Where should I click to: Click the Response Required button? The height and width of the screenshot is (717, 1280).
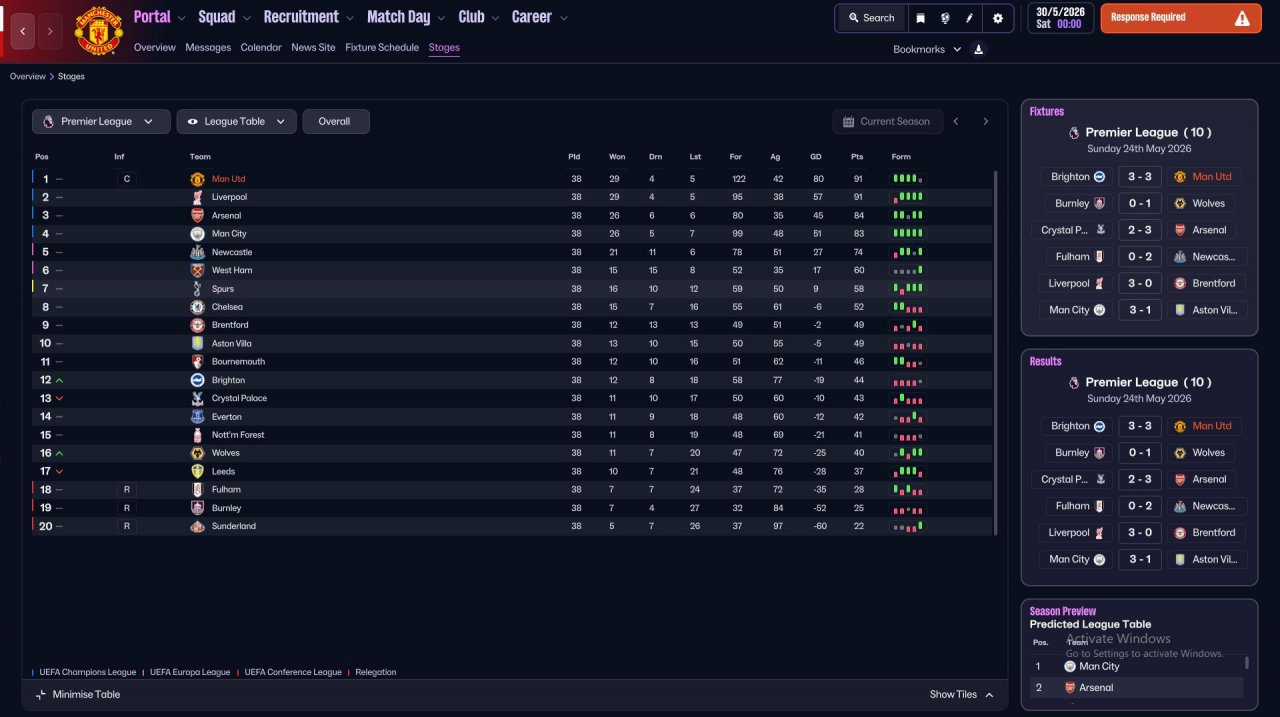pos(1181,18)
